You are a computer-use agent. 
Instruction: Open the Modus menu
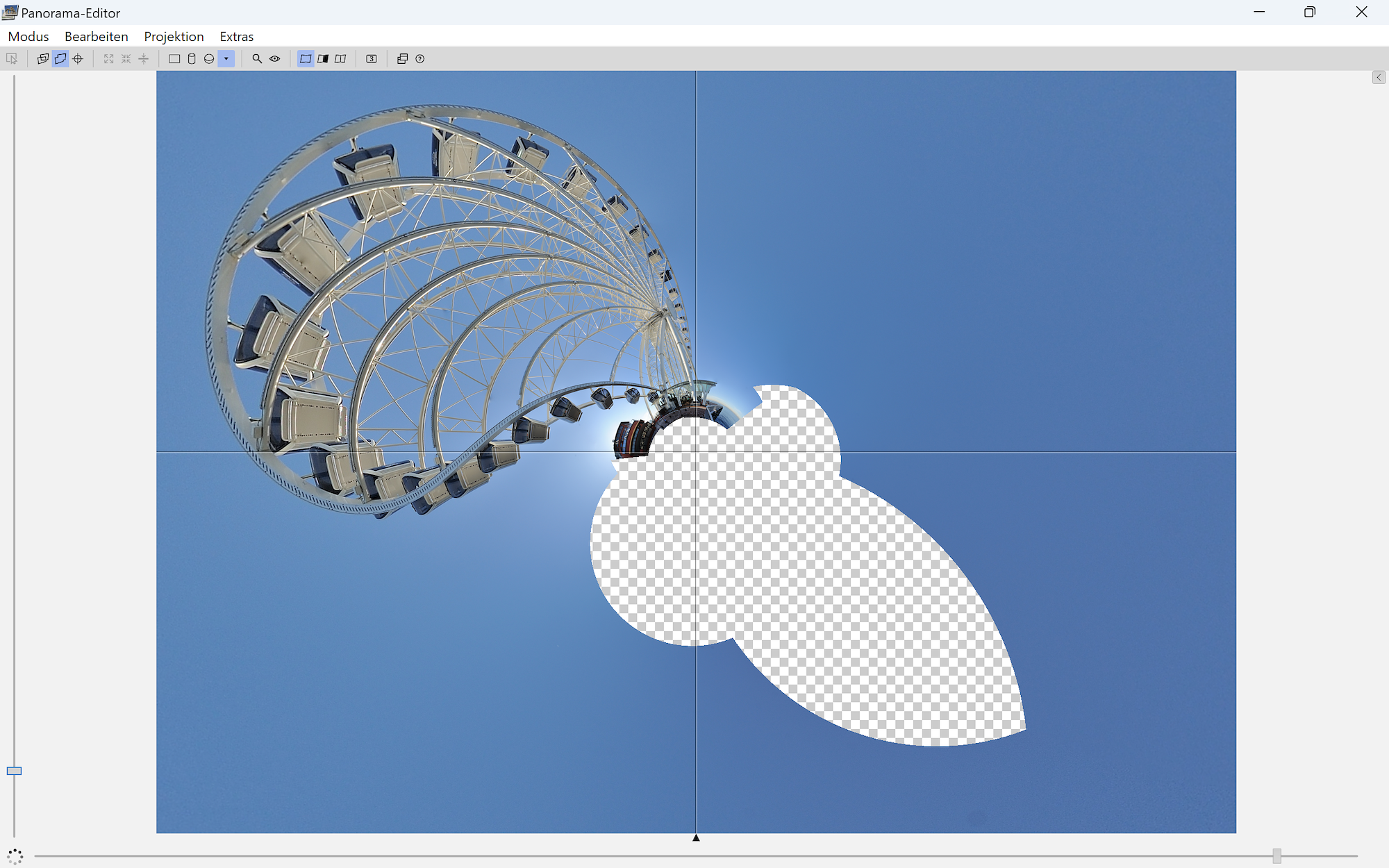click(28, 36)
